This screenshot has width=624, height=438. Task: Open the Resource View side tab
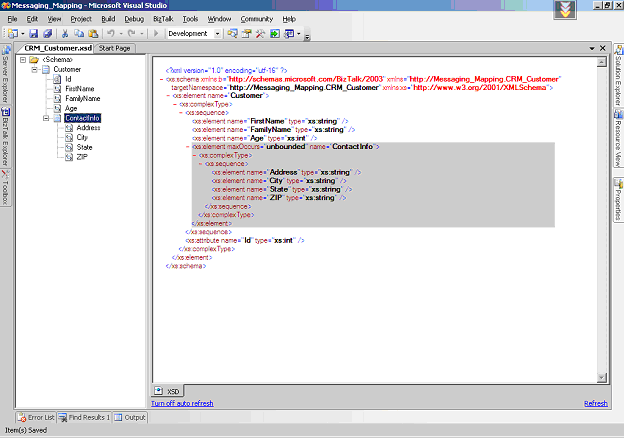618,139
